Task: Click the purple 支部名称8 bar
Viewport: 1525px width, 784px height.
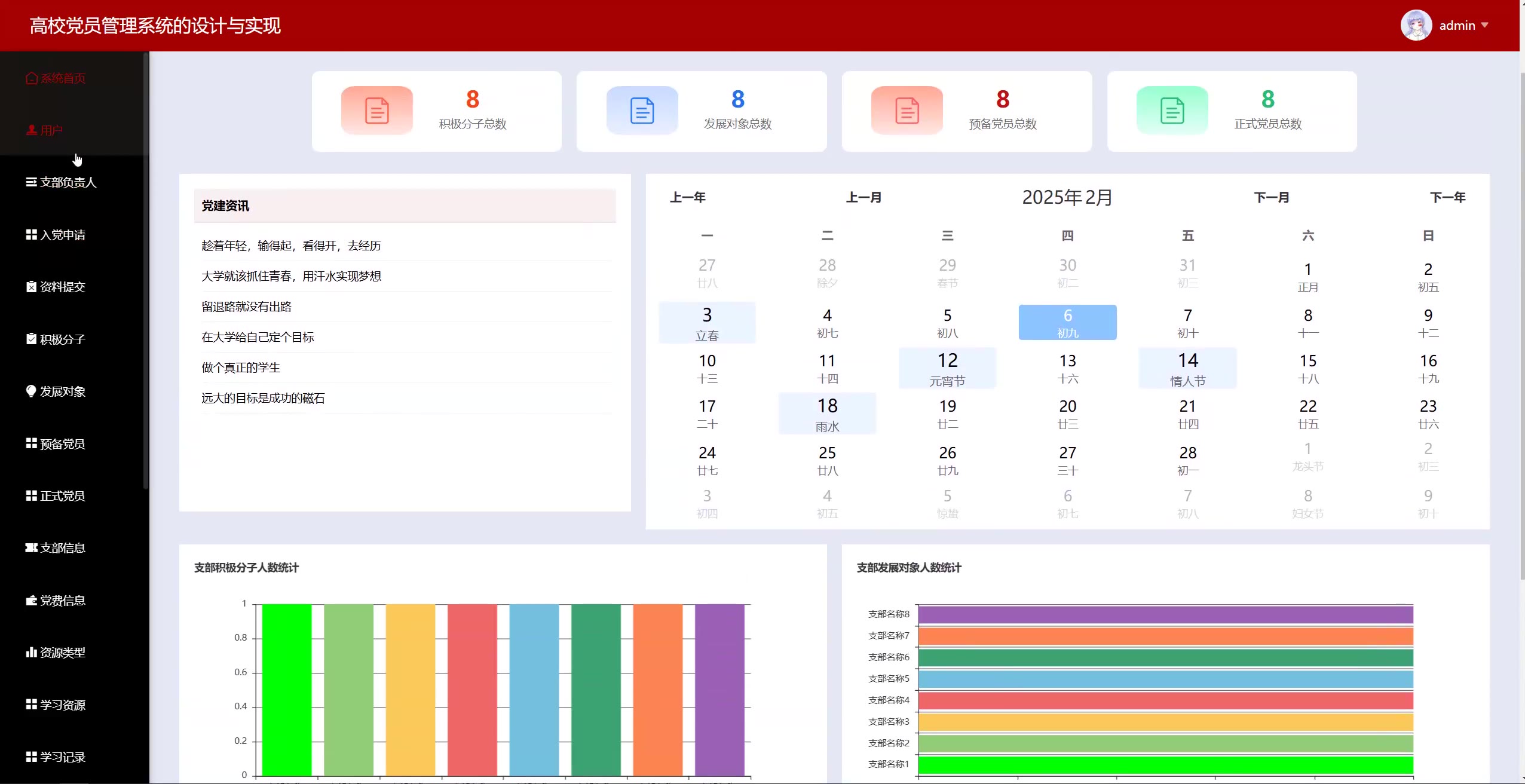Action: pyautogui.click(x=1165, y=614)
